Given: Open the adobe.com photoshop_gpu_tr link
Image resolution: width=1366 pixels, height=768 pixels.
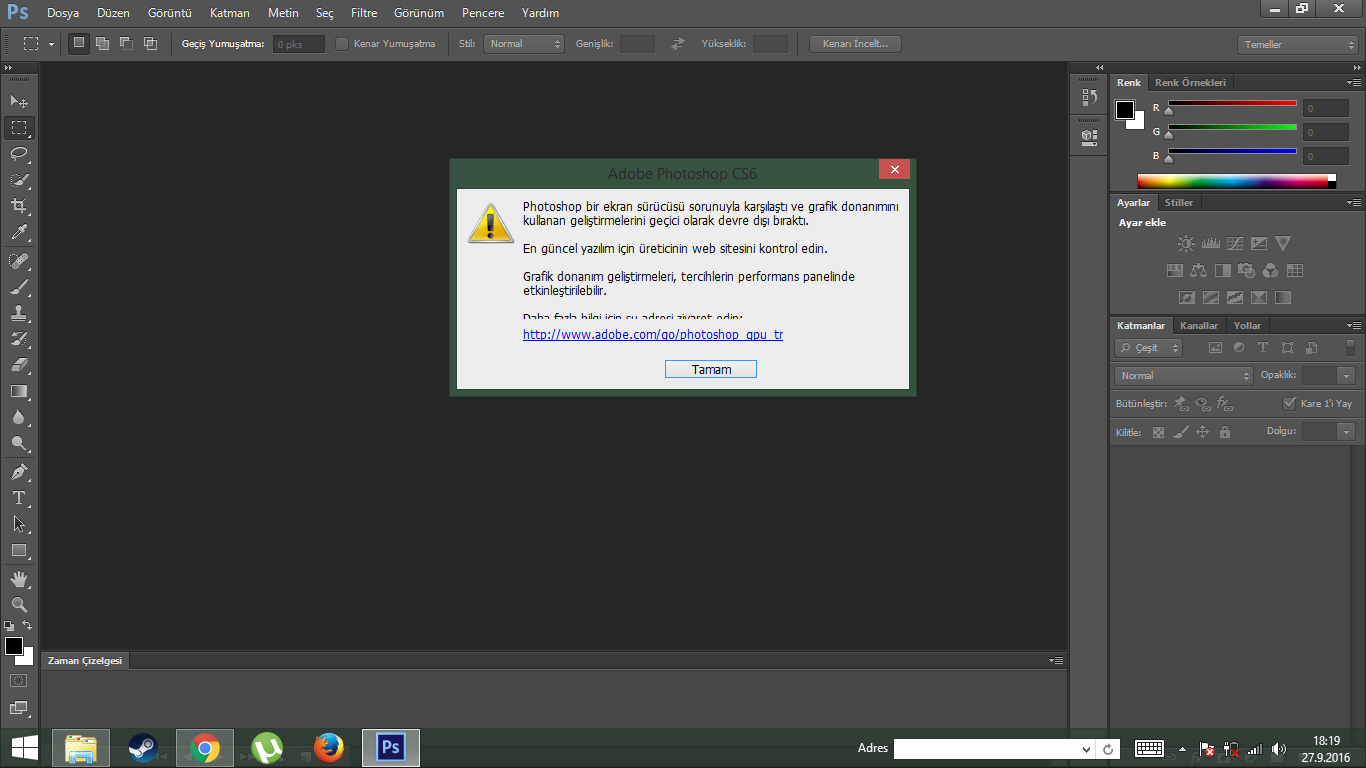Looking at the screenshot, I should pyautogui.click(x=653, y=335).
